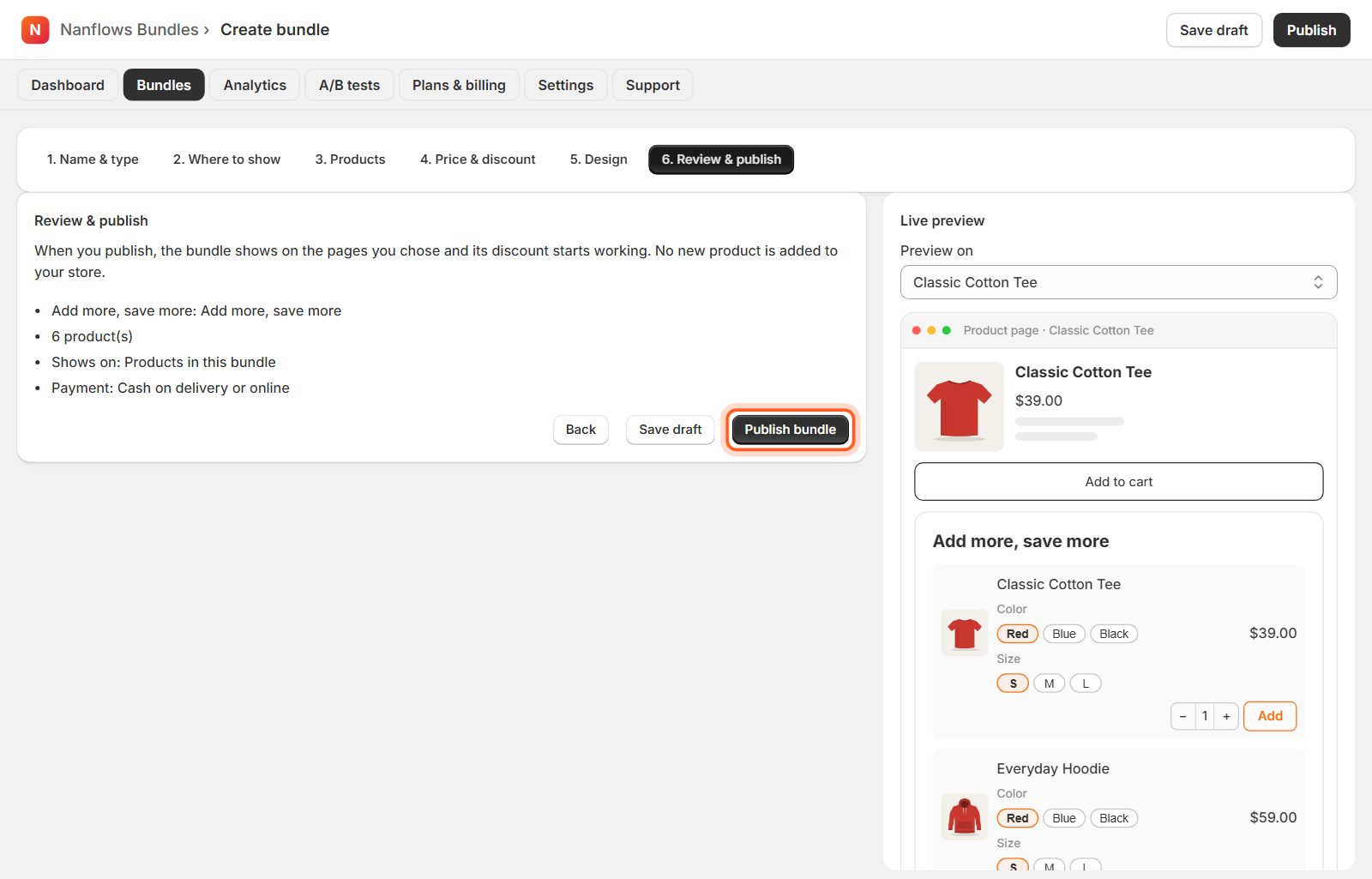Select Red color for Everyday Hoodie
Viewport: 1372px width, 879px height.
[x=1018, y=818]
